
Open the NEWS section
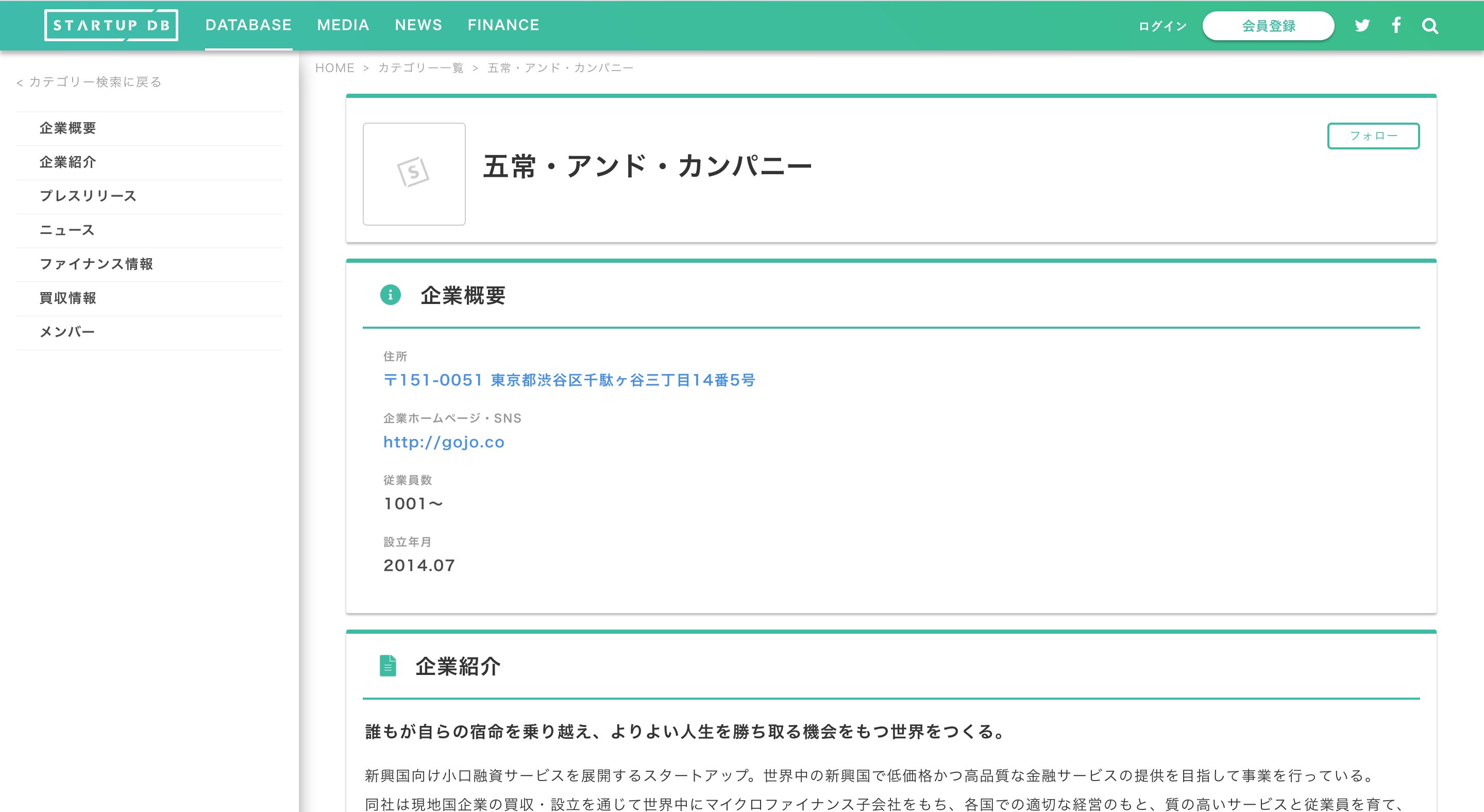pyautogui.click(x=418, y=25)
